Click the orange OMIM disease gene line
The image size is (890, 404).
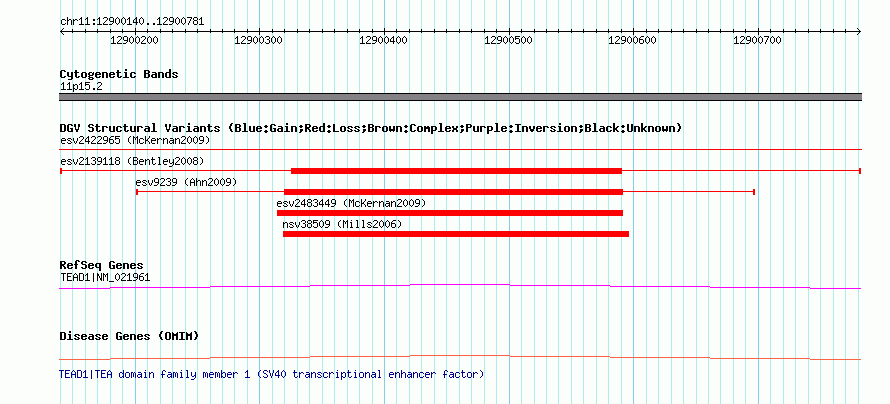460,356
